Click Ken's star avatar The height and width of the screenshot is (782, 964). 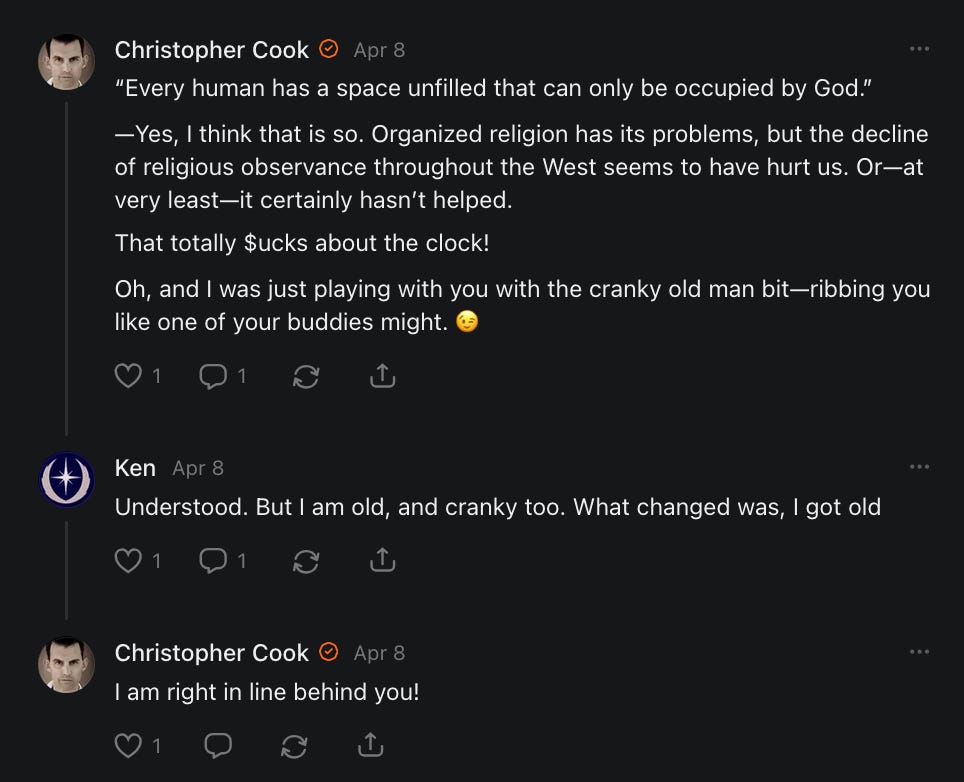pyautogui.click(x=66, y=480)
